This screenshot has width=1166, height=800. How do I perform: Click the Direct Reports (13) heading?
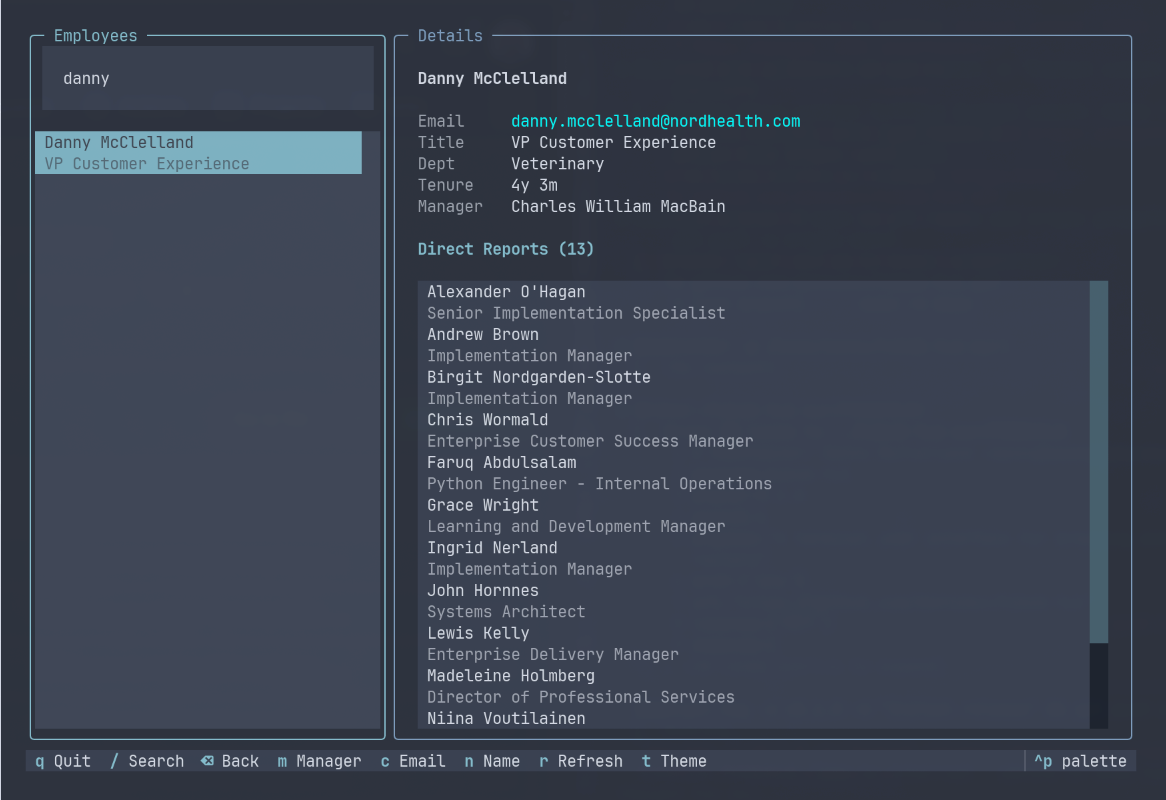tap(506, 249)
